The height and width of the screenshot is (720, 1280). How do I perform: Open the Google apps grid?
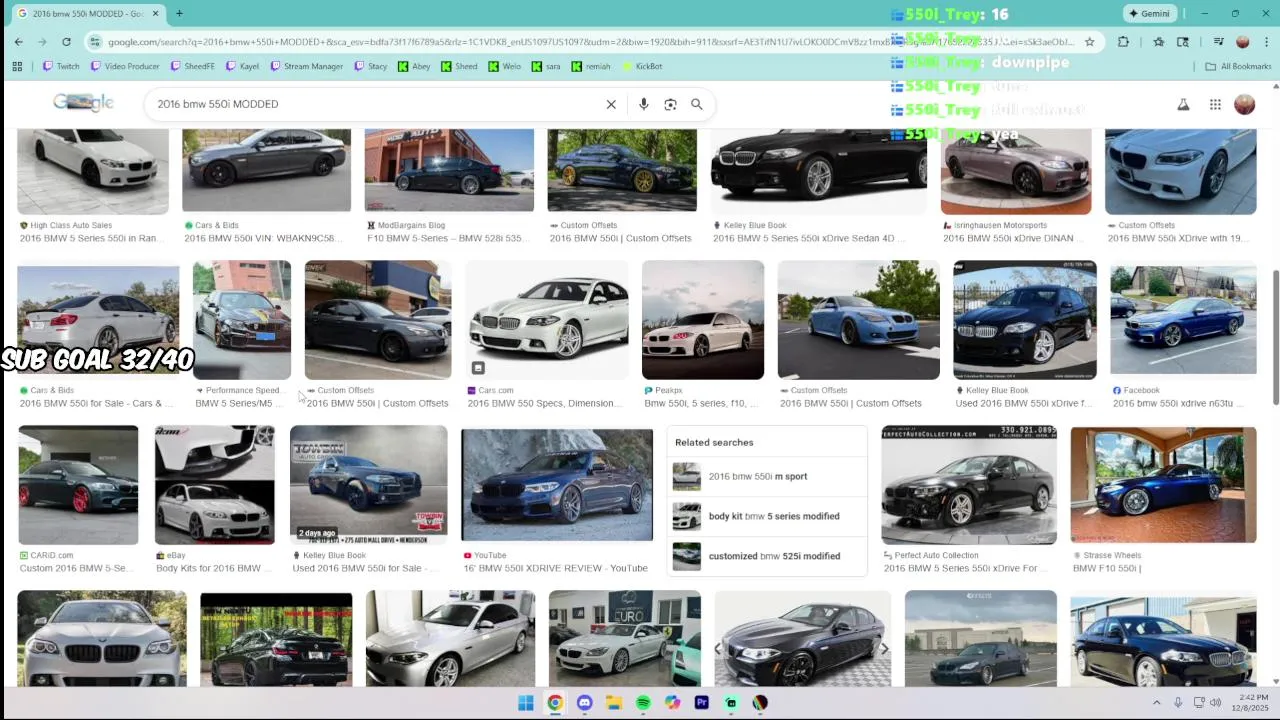pyautogui.click(x=1215, y=104)
